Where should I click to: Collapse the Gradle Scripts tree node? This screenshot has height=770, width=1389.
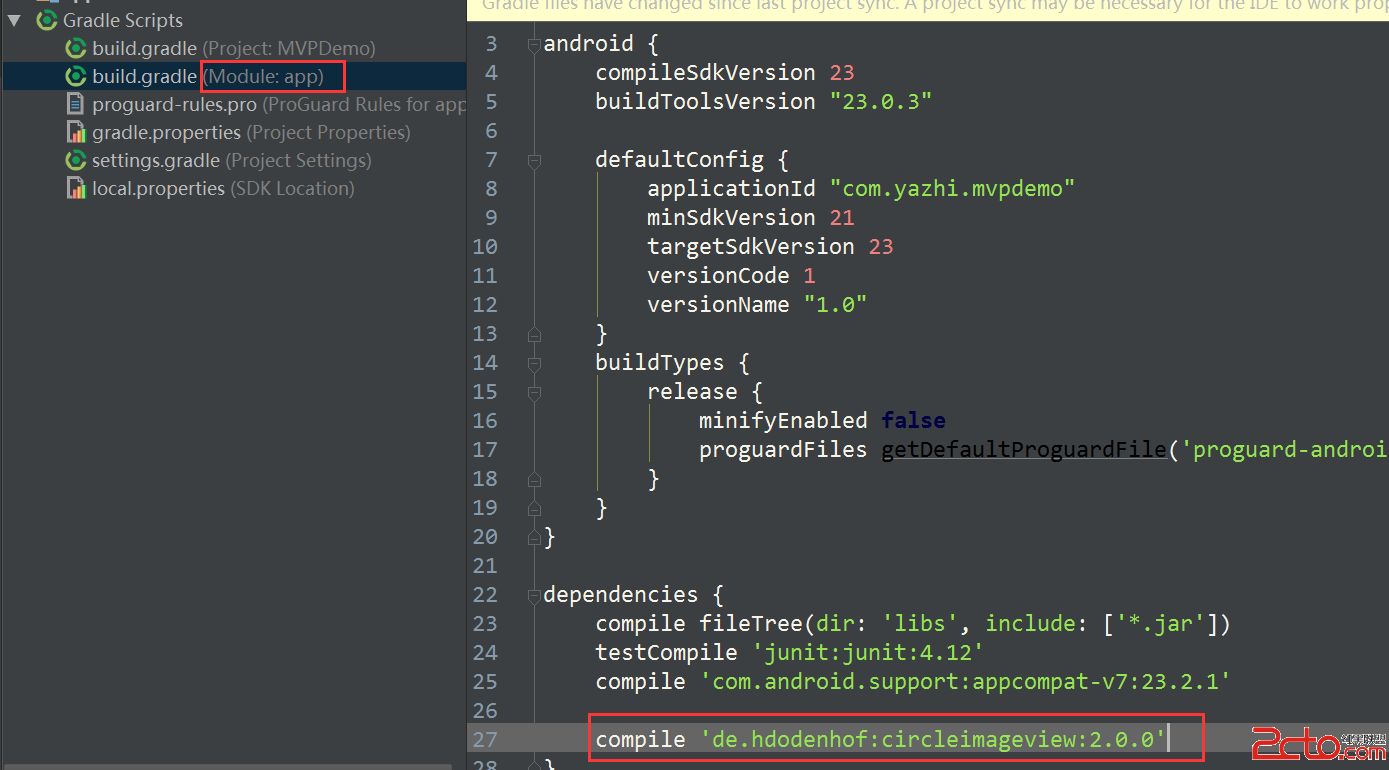point(14,20)
